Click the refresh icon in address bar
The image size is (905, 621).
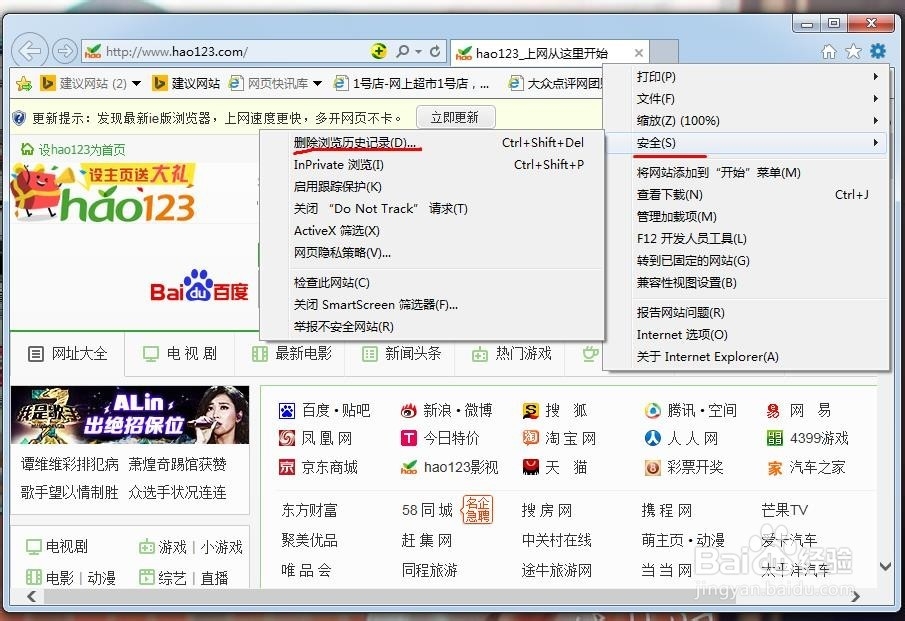click(x=435, y=51)
